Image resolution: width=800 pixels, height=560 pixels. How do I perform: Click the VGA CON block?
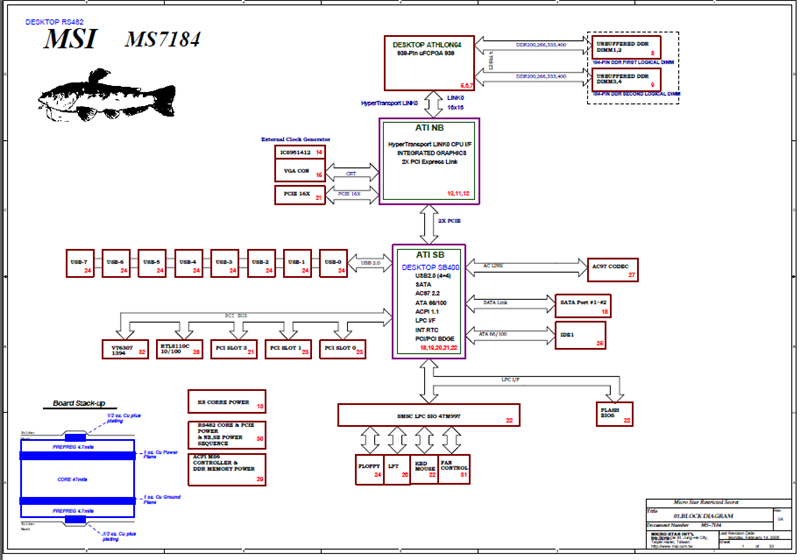pyautogui.click(x=299, y=173)
